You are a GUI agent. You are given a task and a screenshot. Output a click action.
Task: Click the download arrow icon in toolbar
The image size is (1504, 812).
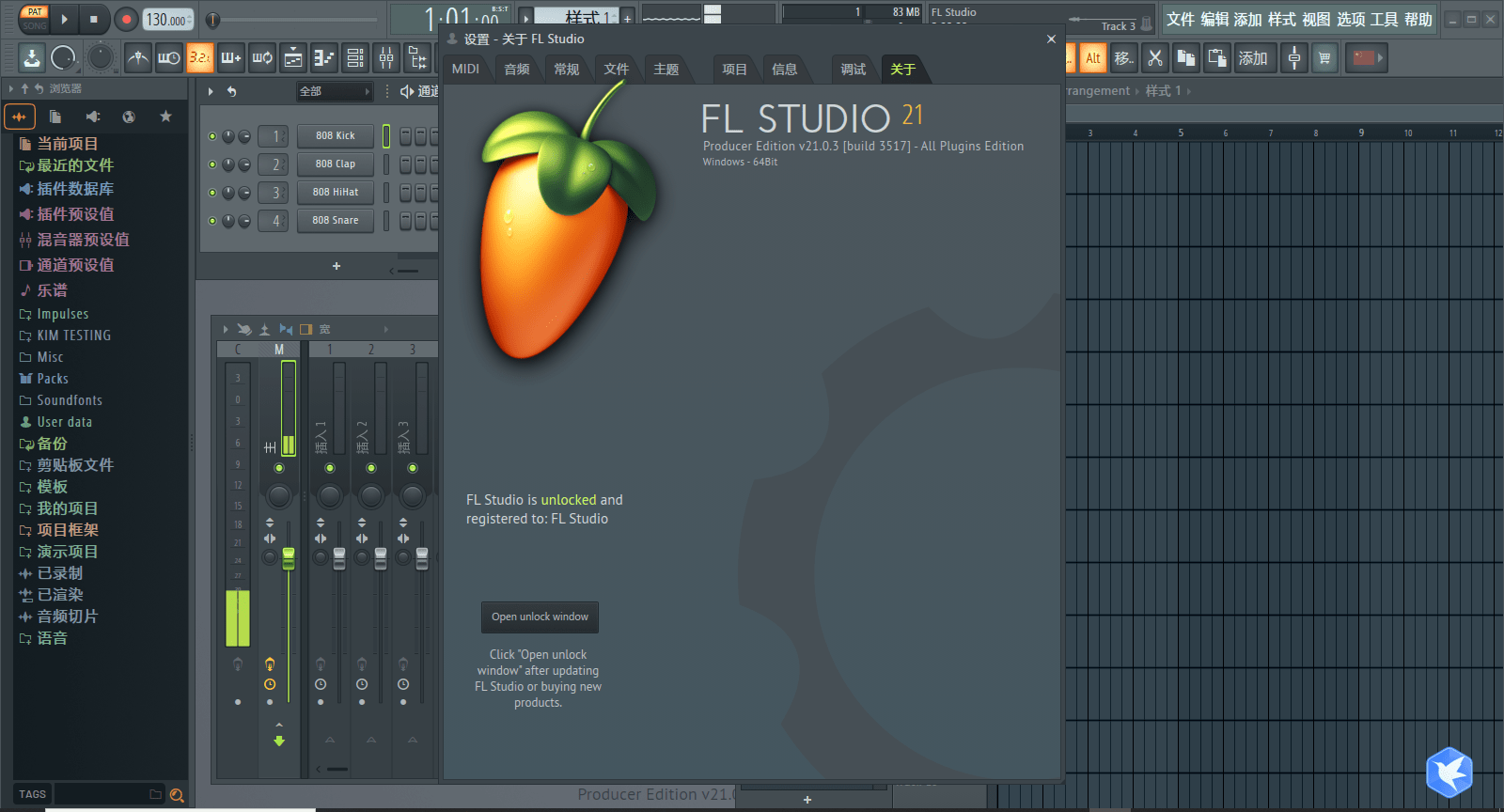pyautogui.click(x=32, y=58)
